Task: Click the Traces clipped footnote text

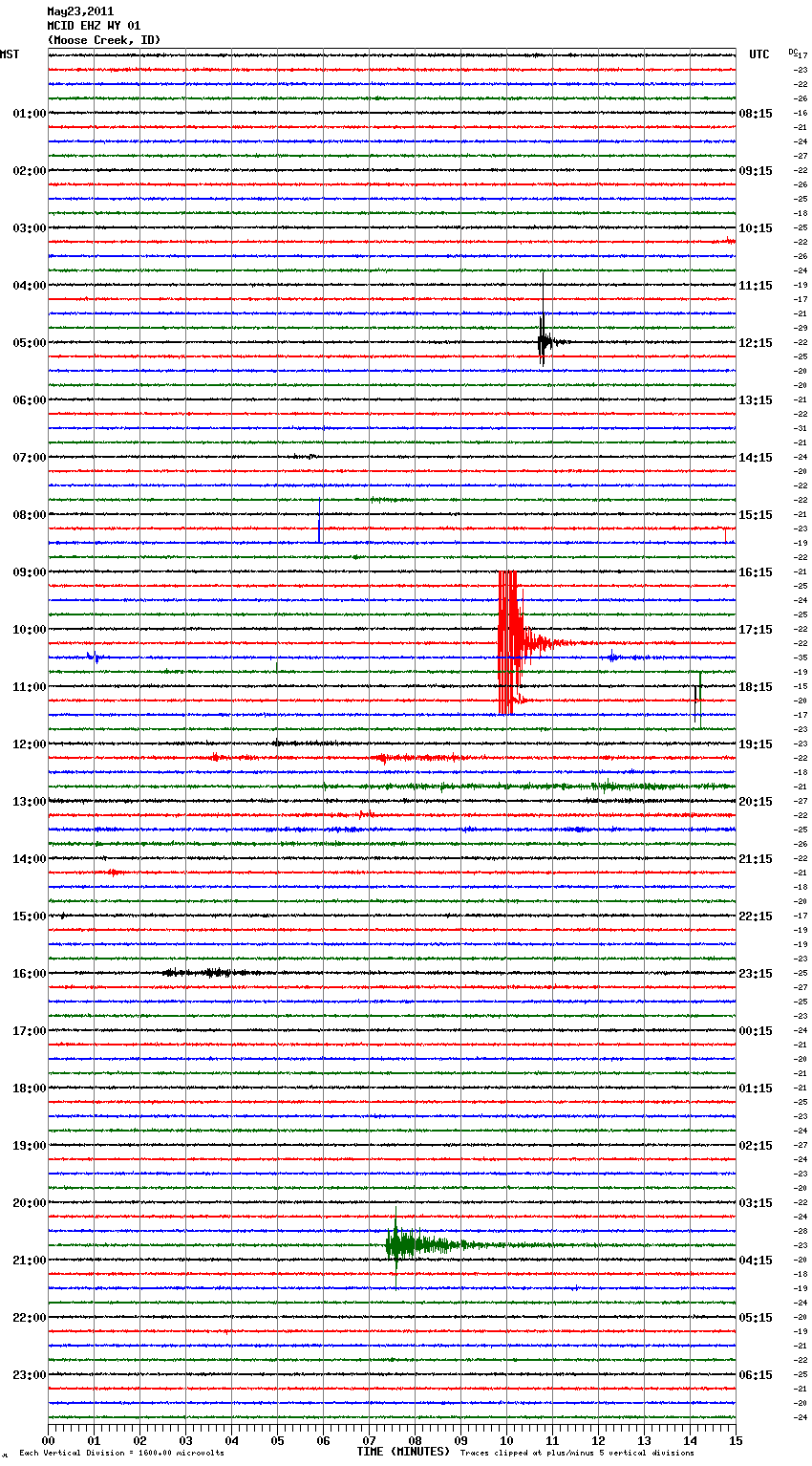Action: [577, 1453]
